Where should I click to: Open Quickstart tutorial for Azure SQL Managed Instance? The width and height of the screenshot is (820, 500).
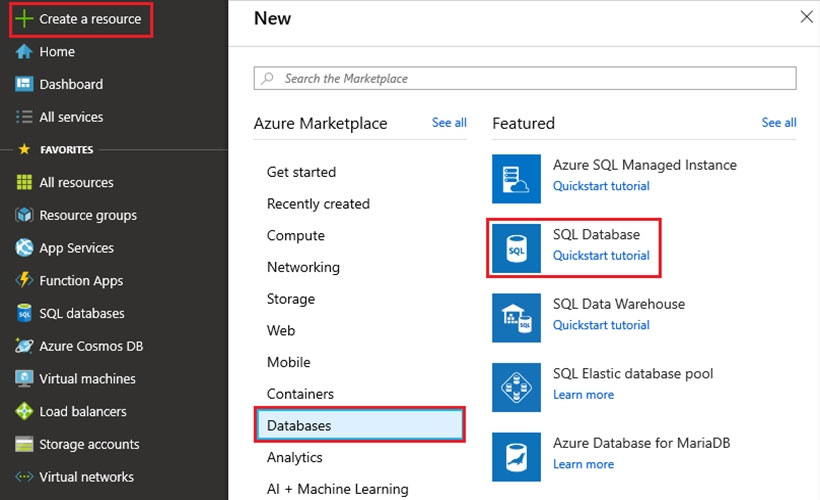(601, 186)
